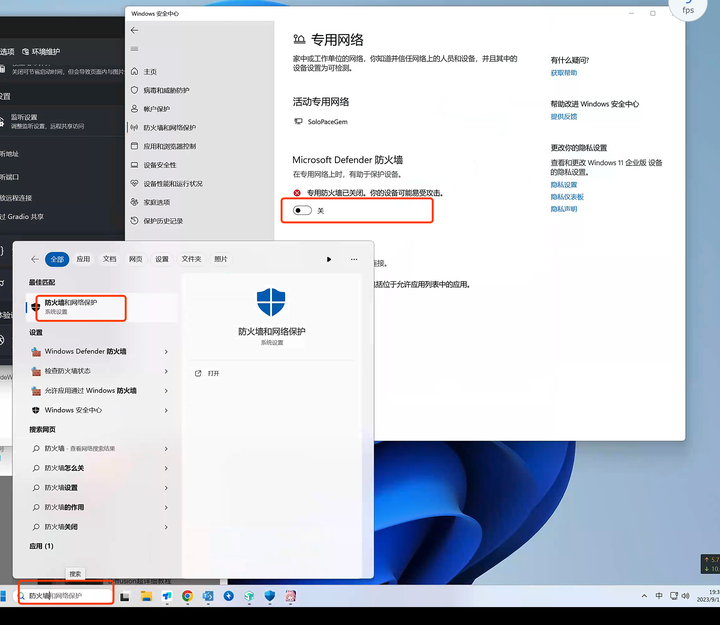The width and height of the screenshot is (720, 625).
Task: Select best match 防火墙和网络保护 系统设置
Action: pos(101,307)
